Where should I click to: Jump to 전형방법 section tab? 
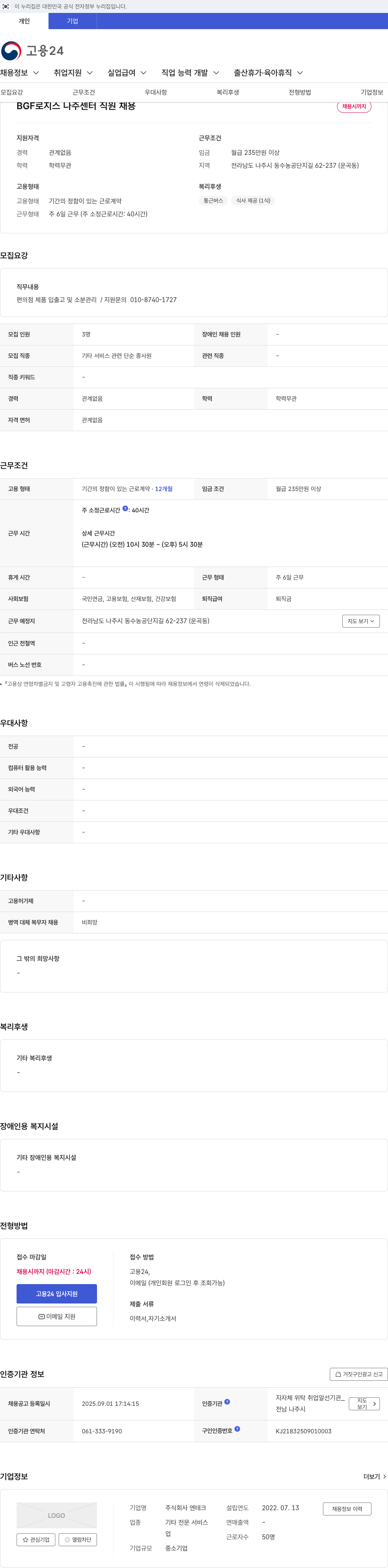pos(300,93)
